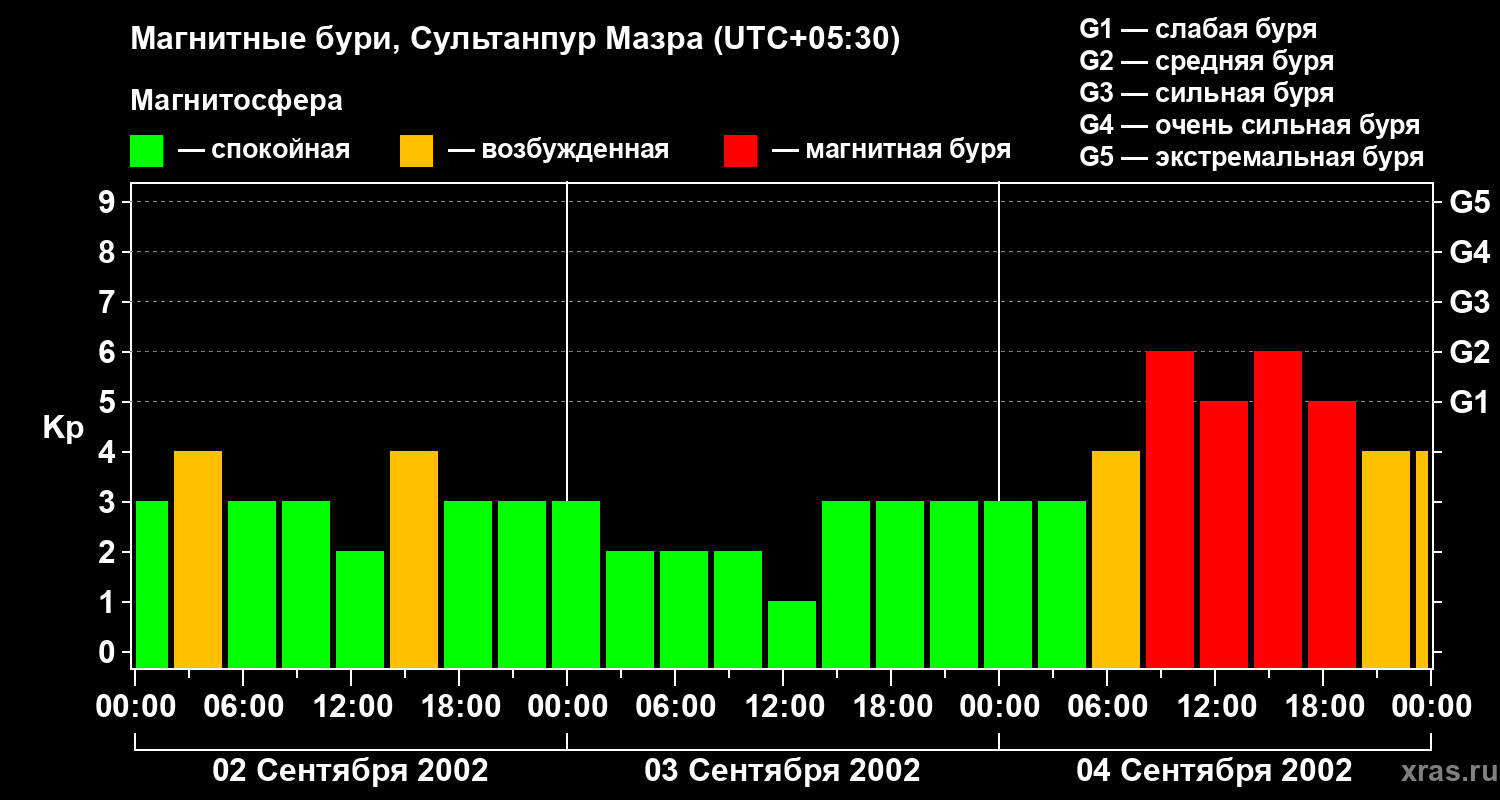Click the '04 Сентября 2002' date label
This screenshot has height=800, width=1500.
point(1215,770)
